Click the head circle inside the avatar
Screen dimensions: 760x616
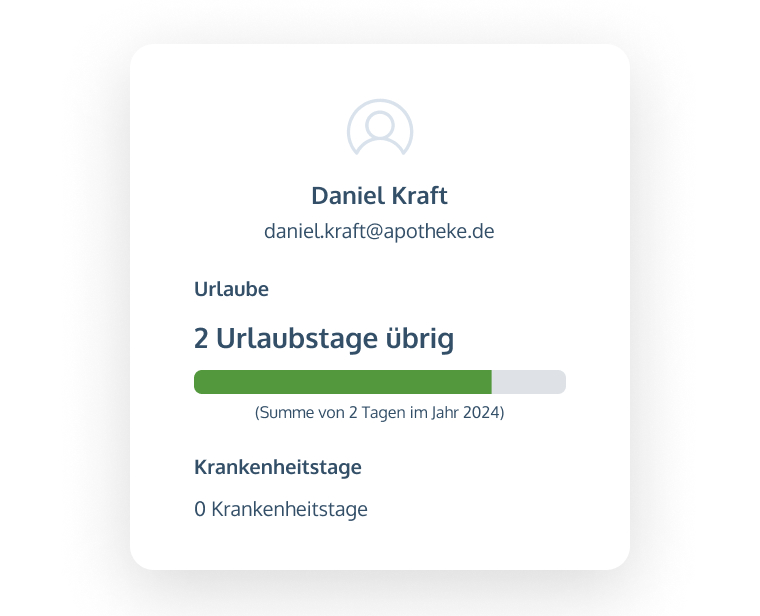[380, 124]
